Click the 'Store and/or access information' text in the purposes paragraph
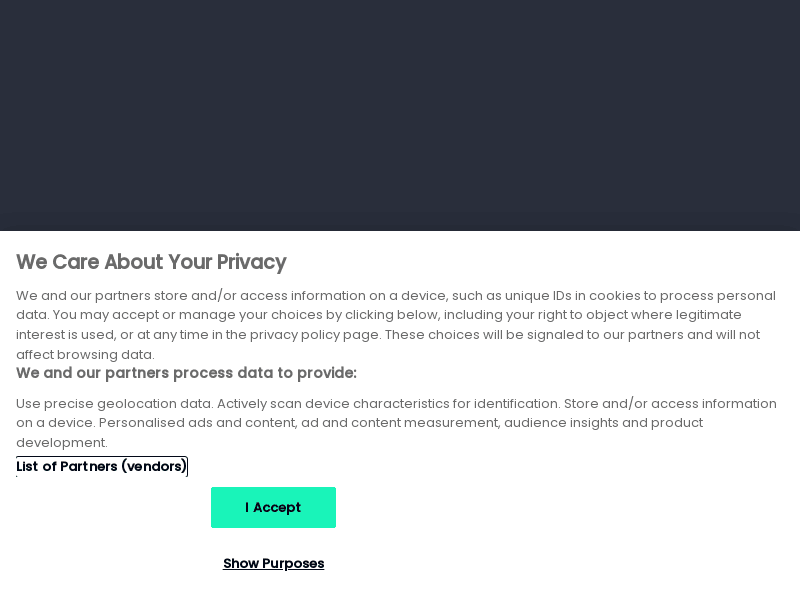Image resolution: width=800 pixels, height=600 pixels. click(670, 404)
